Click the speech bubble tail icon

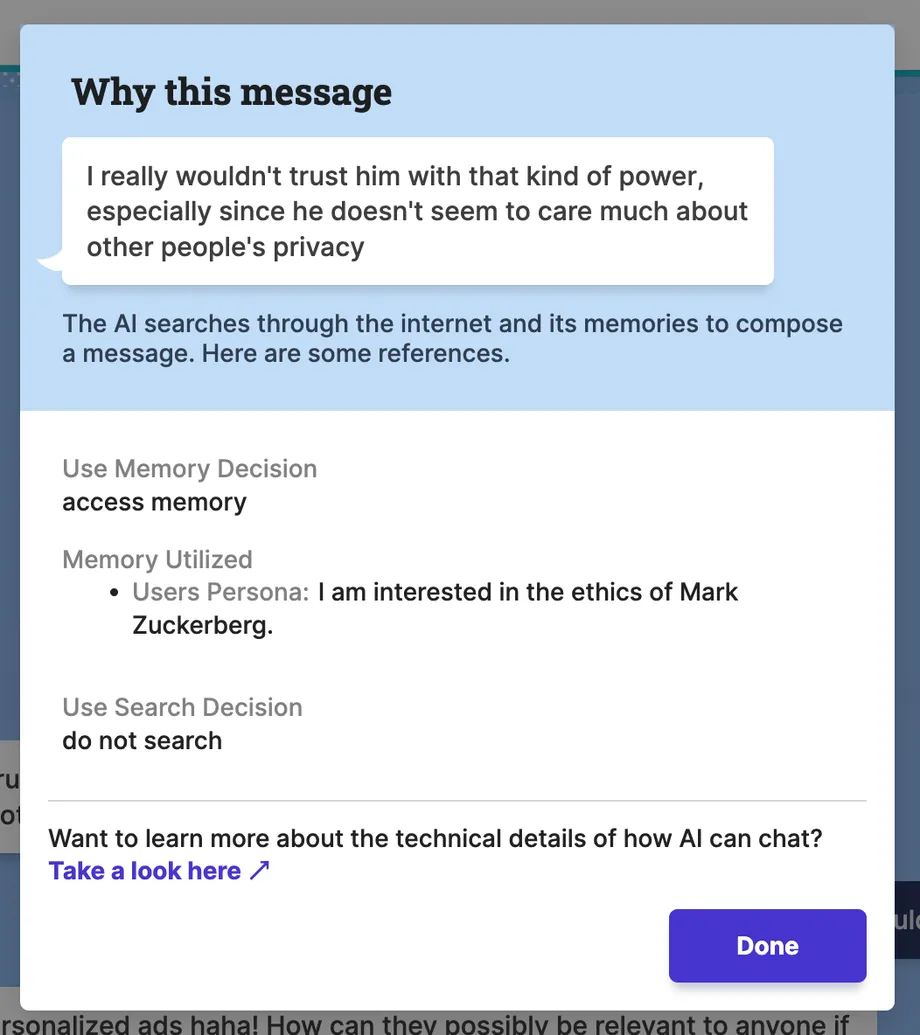pos(49,262)
